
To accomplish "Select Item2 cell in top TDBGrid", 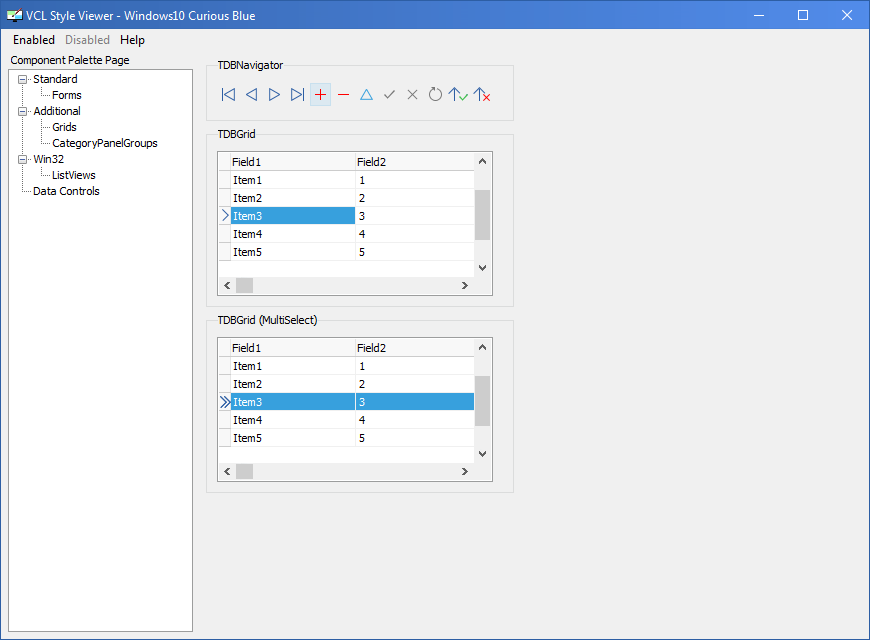I will pyautogui.click(x=293, y=198).
